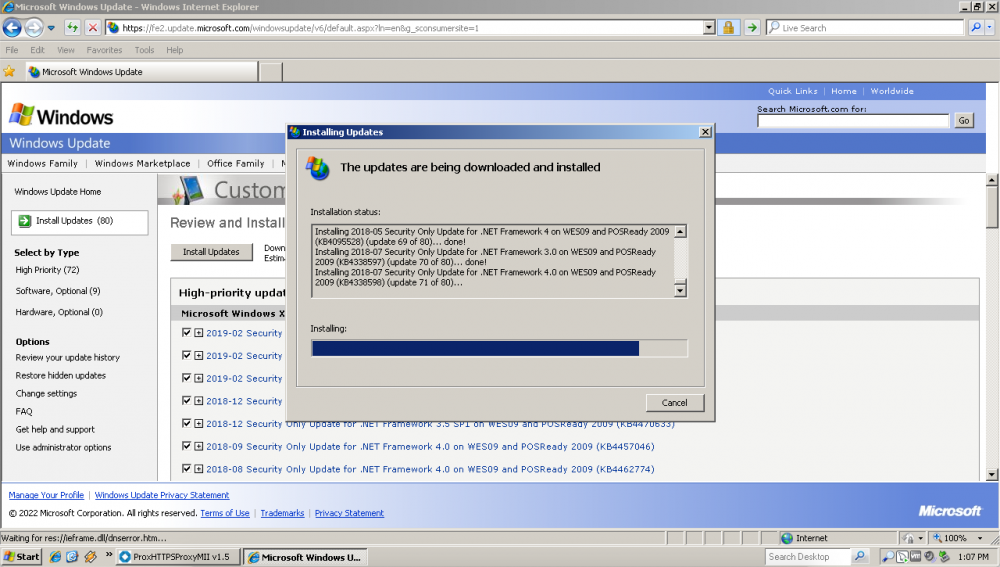Open a new blank tab
Screen dimensions: 1000x567
coord(271,72)
